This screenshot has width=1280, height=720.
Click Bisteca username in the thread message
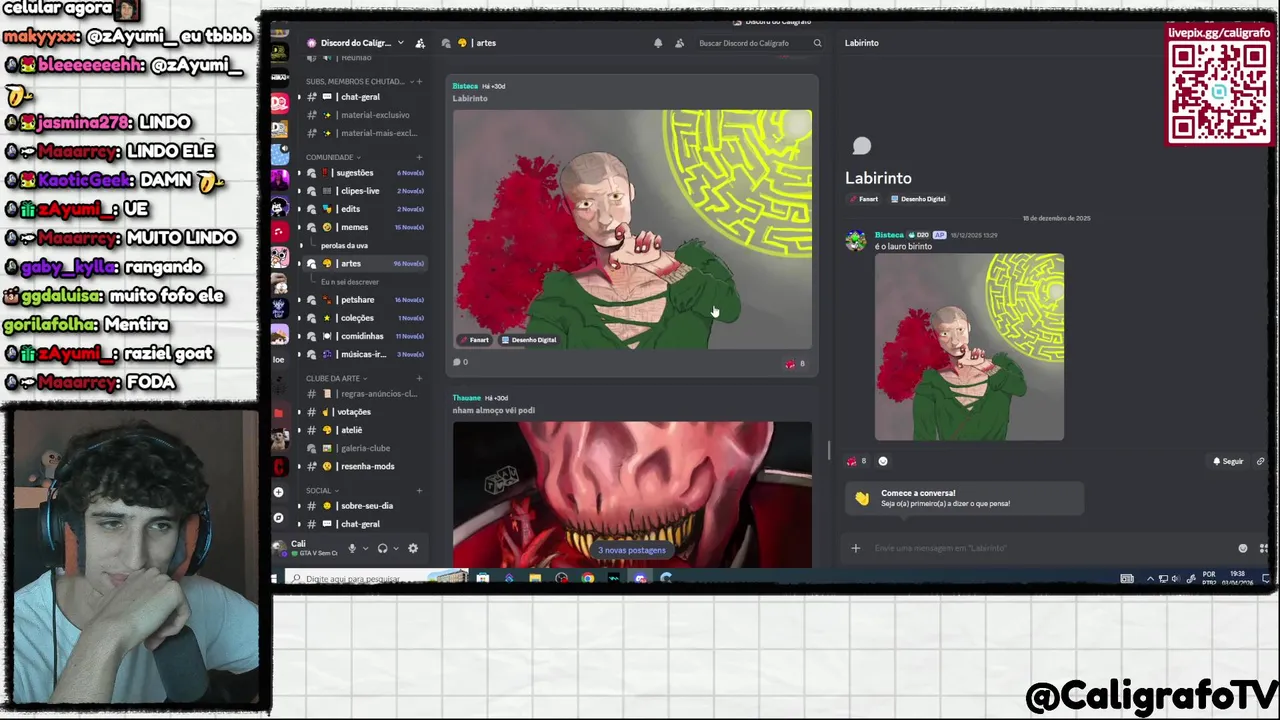(x=889, y=235)
